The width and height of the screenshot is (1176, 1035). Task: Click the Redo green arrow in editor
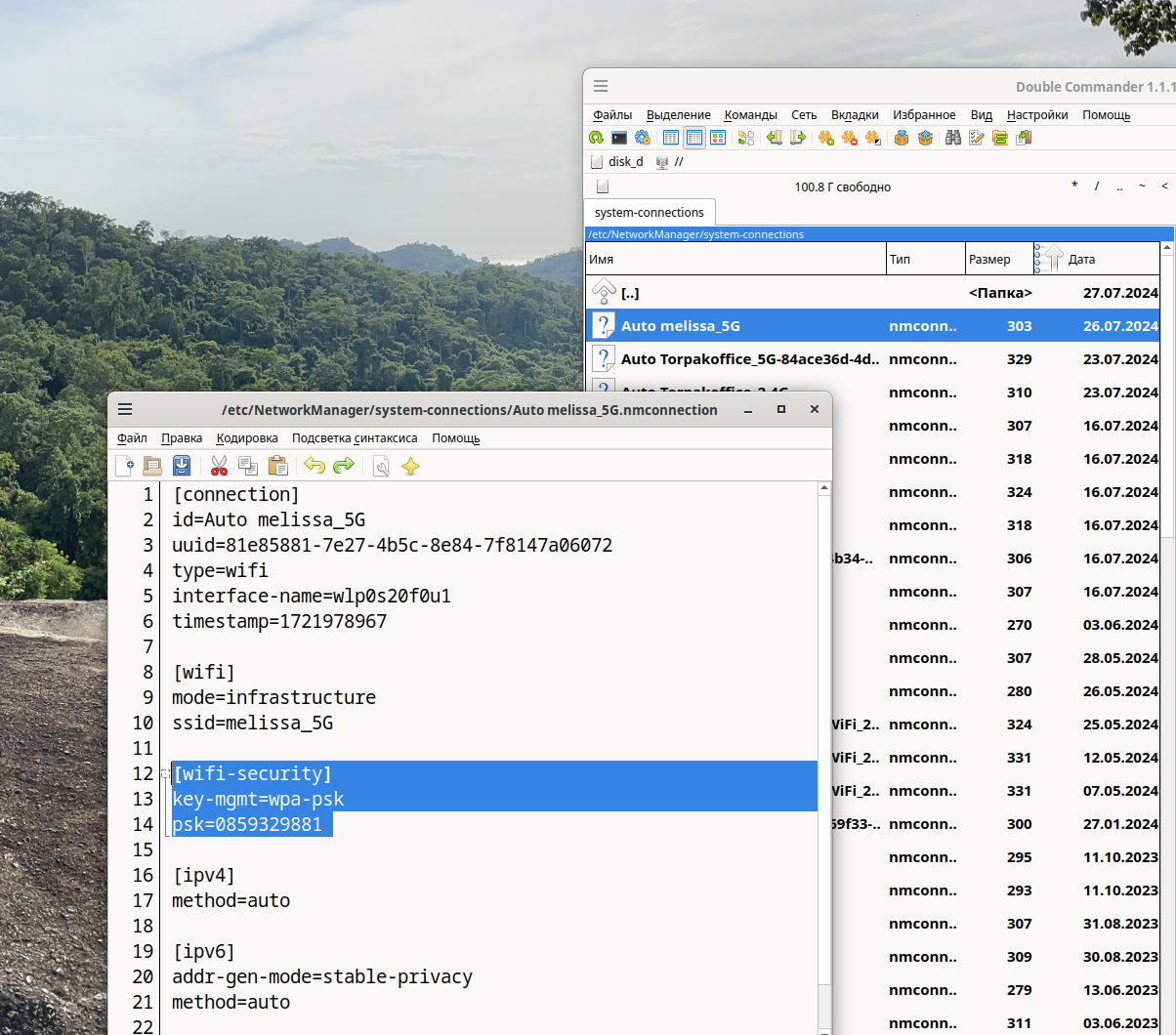tap(343, 466)
